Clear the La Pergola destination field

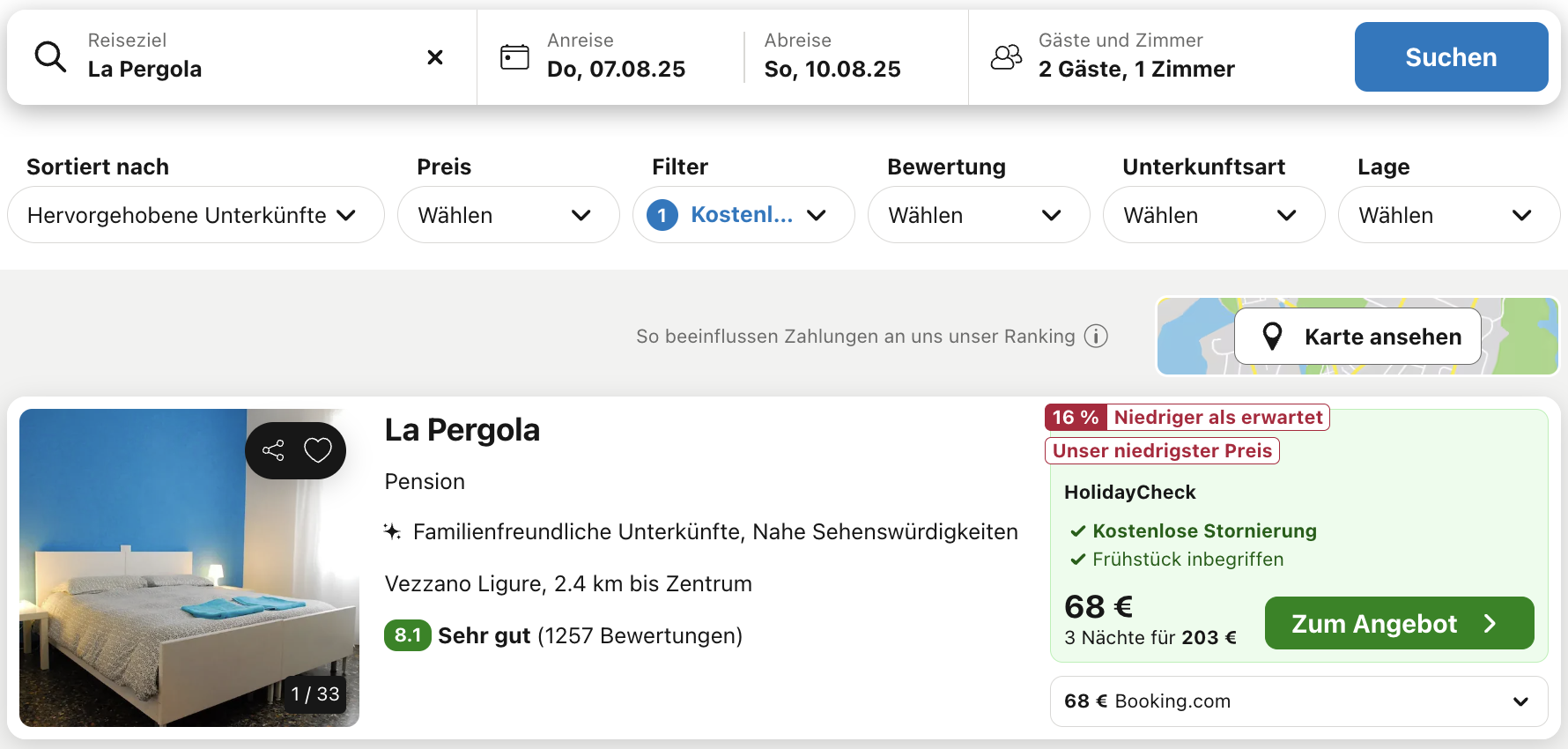pos(435,57)
